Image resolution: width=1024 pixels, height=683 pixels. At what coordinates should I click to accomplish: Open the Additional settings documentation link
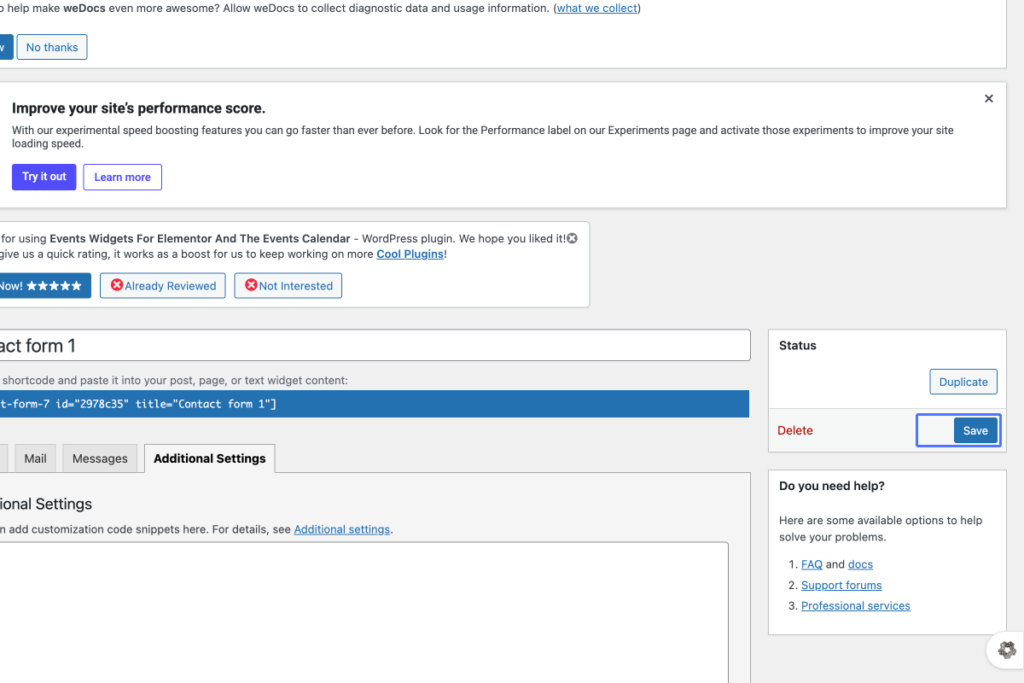[342, 530]
